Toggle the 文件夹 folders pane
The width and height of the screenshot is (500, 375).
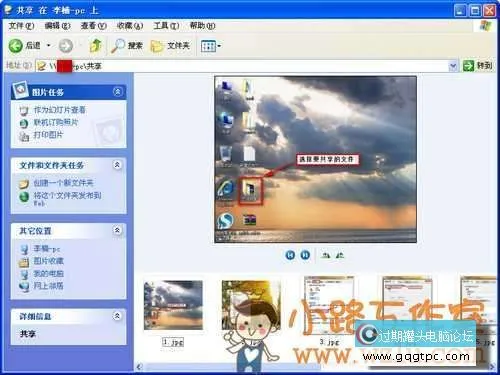click(170, 46)
